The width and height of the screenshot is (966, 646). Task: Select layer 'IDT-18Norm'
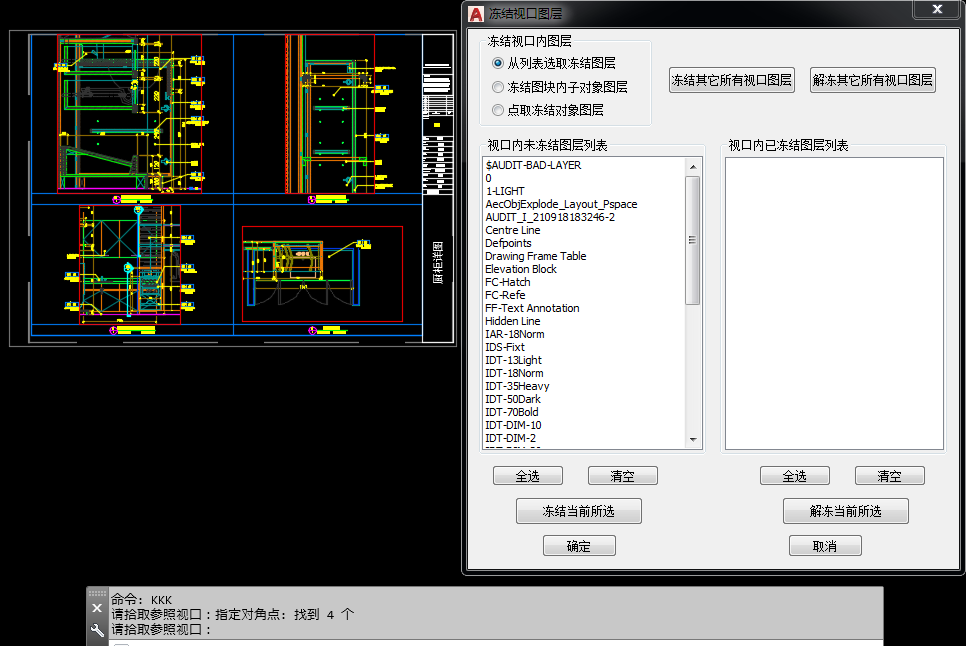[x=585, y=373]
